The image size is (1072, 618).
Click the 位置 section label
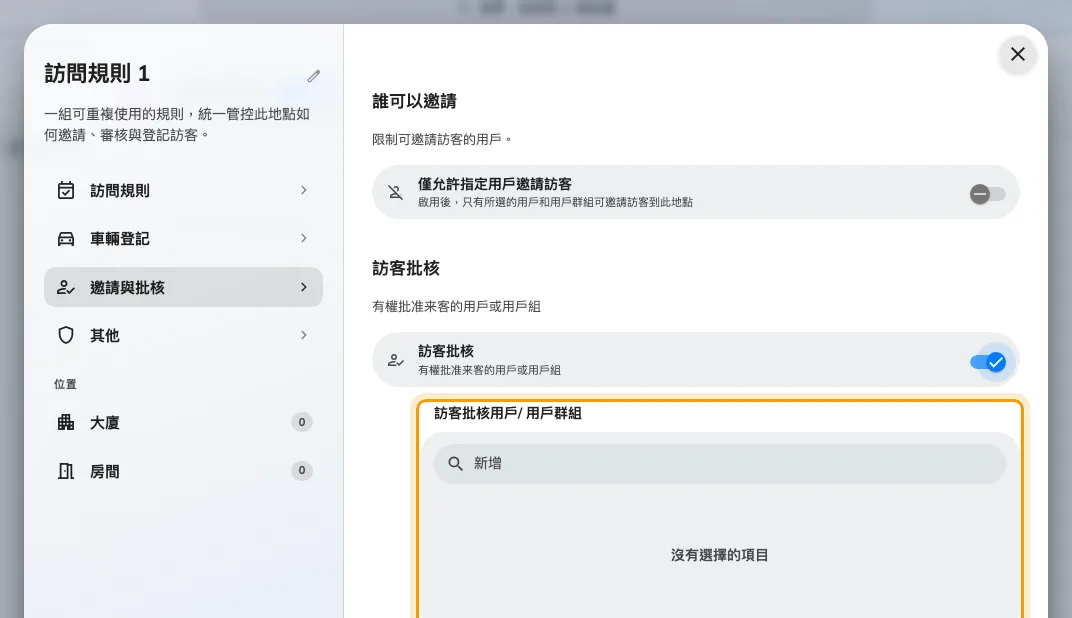[66, 384]
